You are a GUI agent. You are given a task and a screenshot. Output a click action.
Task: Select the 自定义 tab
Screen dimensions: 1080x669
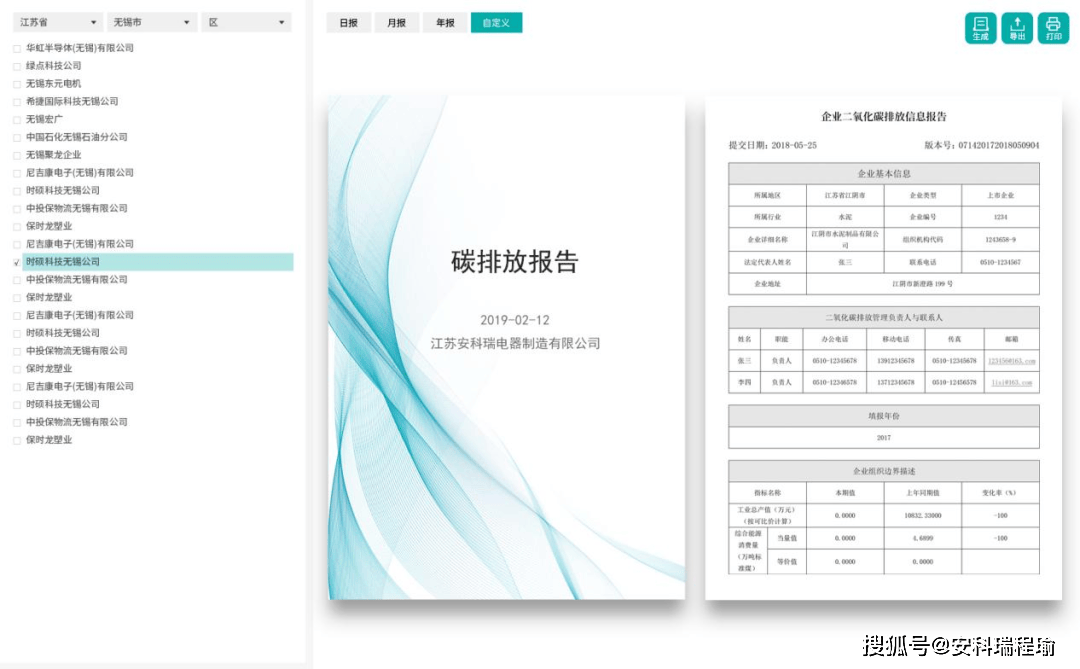pyautogui.click(x=496, y=23)
